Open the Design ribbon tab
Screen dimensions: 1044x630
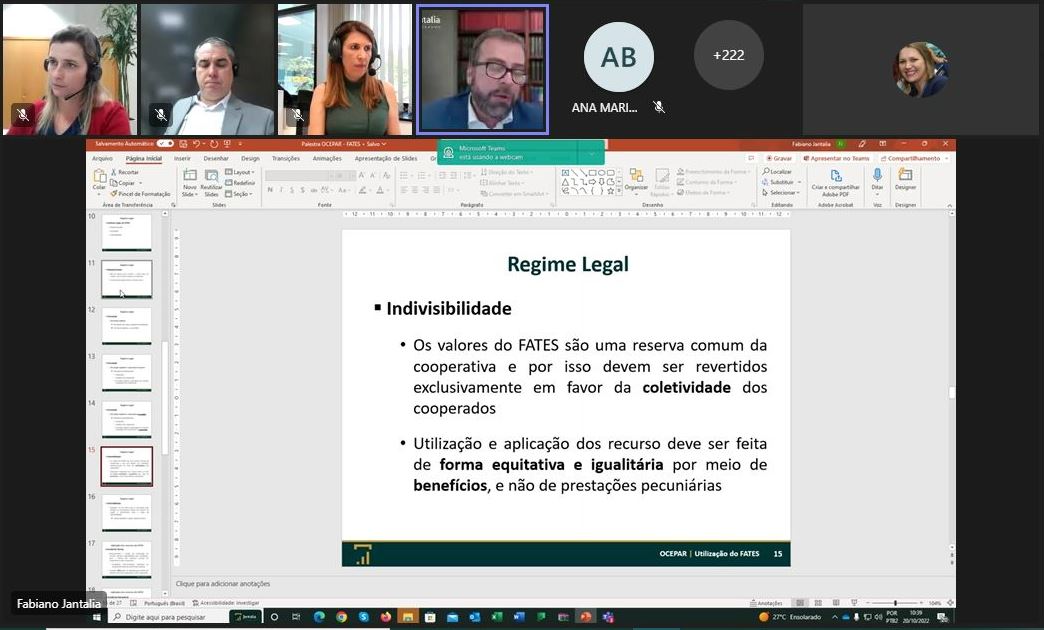250,158
